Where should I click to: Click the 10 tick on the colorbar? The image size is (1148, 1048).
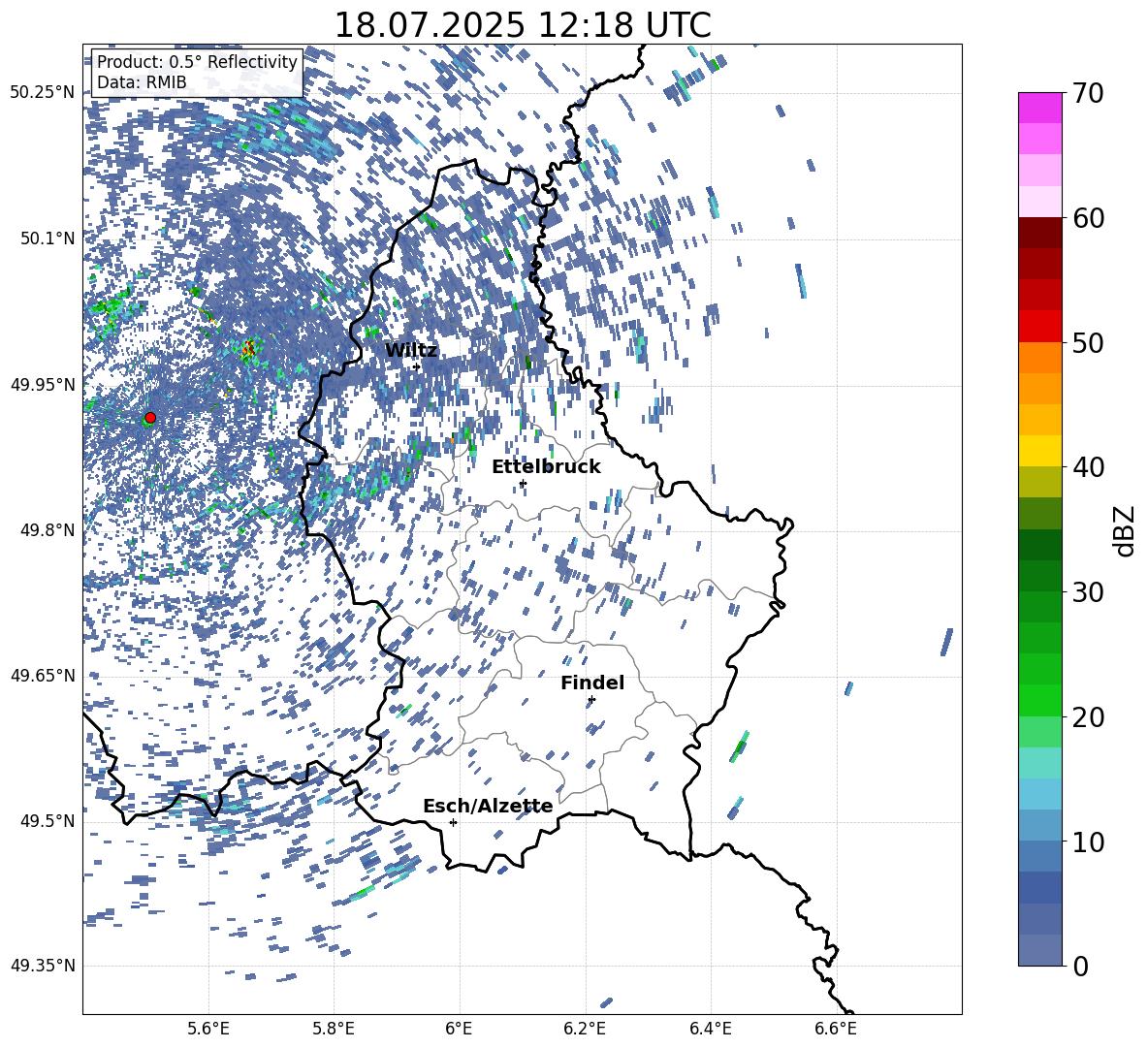pos(1088,842)
